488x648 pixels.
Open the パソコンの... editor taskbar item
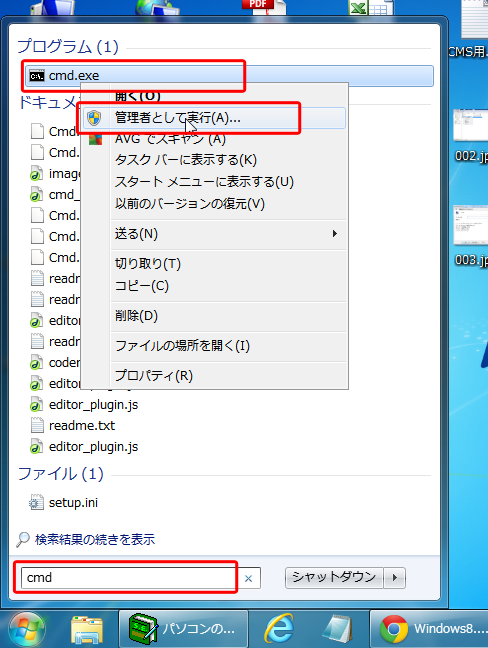183,629
